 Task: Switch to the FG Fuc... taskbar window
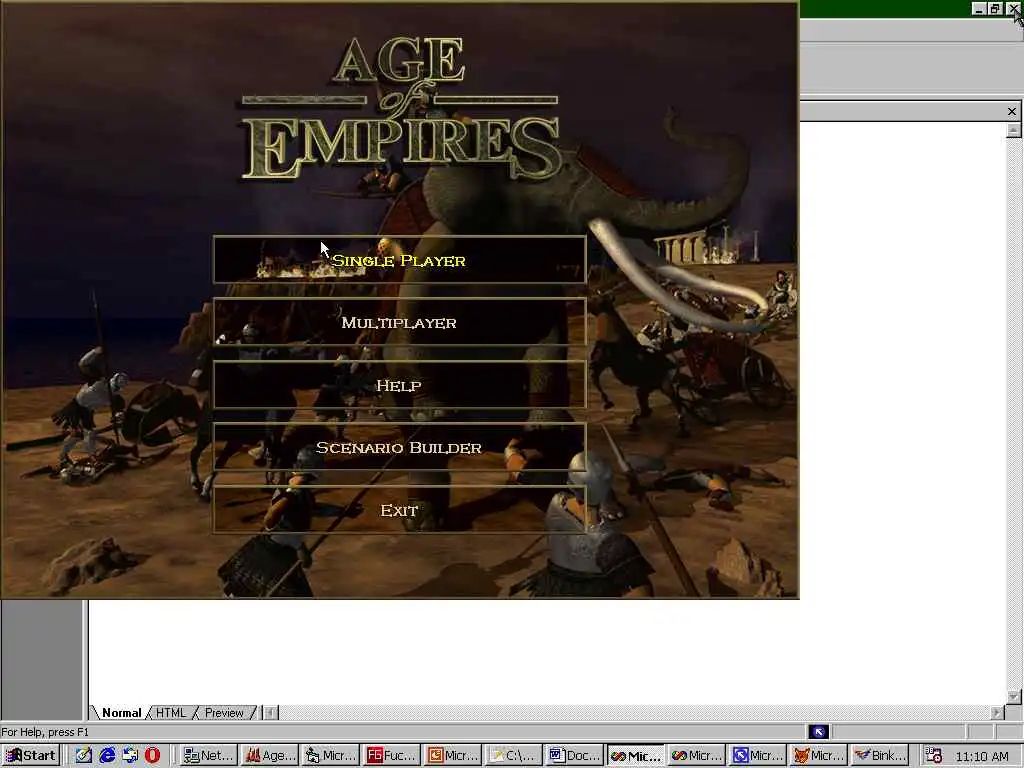point(391,756)
